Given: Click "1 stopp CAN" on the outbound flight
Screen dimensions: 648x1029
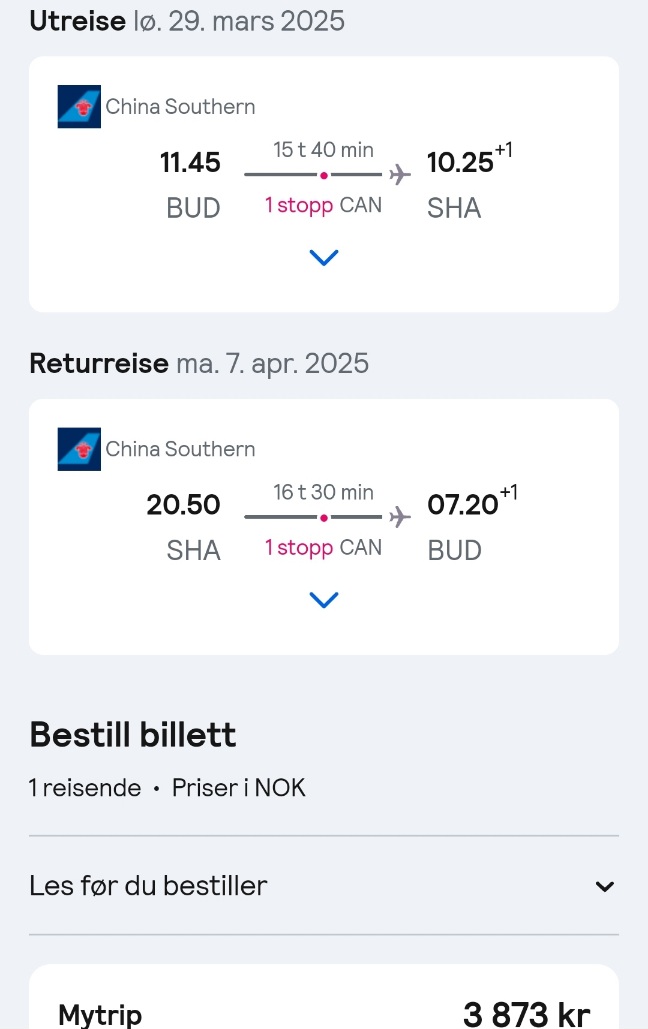Looking at the screenshot, I should pyautogui.click(x=323, y=205).
